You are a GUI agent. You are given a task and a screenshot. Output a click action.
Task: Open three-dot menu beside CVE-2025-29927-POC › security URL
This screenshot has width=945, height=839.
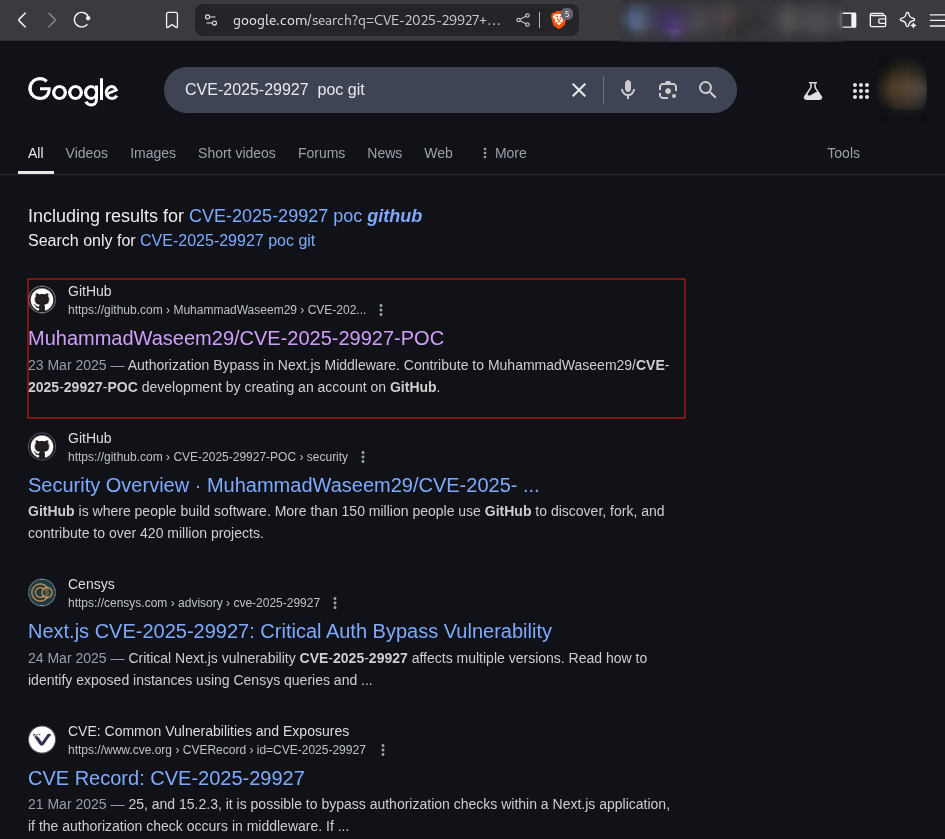tap(363, 457)
